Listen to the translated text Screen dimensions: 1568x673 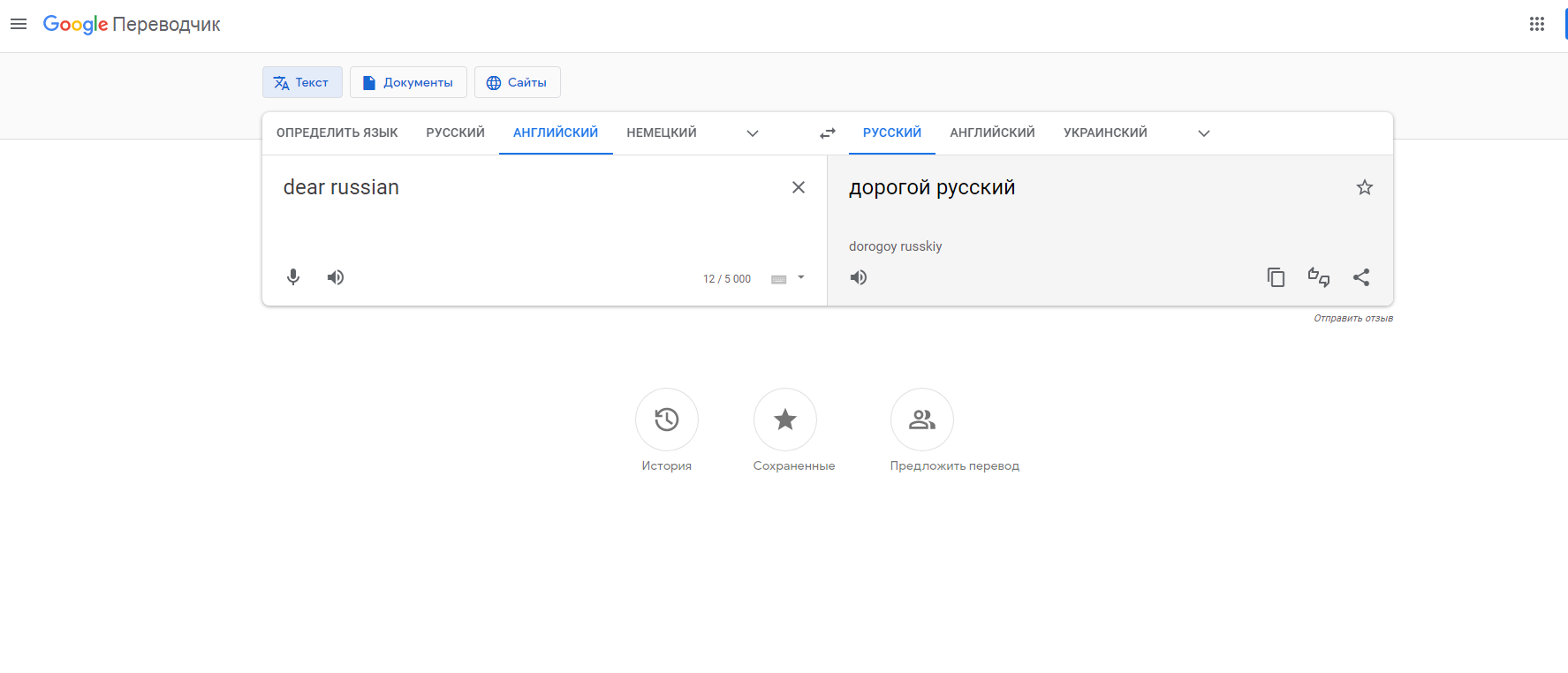tap(859, 277)
